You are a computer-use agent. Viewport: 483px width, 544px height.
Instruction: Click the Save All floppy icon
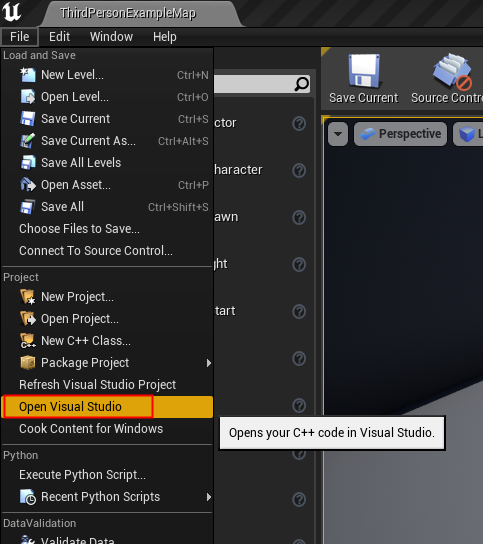(28, 207)
